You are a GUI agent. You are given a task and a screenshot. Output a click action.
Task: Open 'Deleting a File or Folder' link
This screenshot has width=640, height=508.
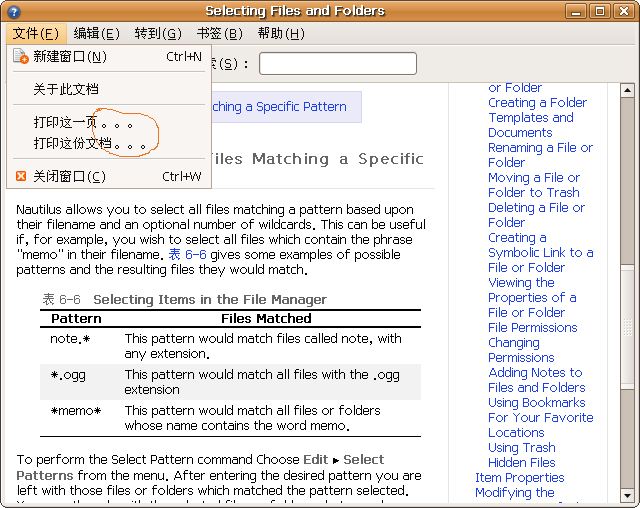[536, 215]
